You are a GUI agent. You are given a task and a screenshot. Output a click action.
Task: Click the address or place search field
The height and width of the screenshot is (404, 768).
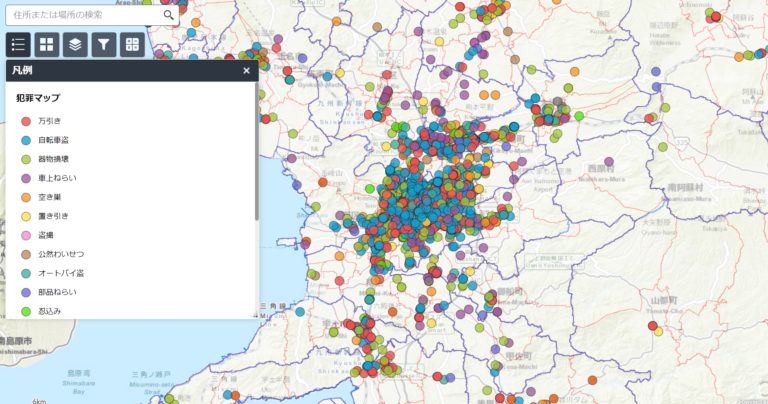click(84, 15)
